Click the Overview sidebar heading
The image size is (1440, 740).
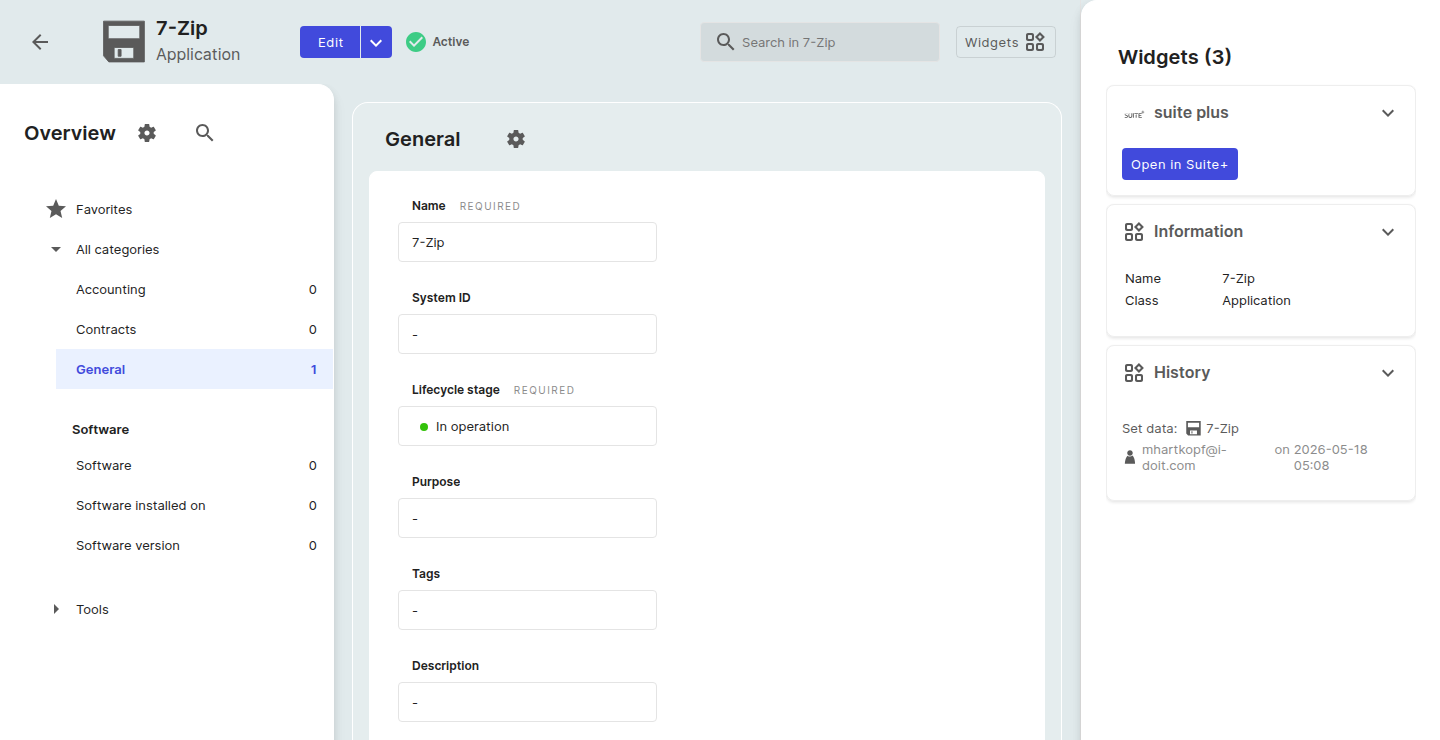pyautogui.click(x=70, y=133)
